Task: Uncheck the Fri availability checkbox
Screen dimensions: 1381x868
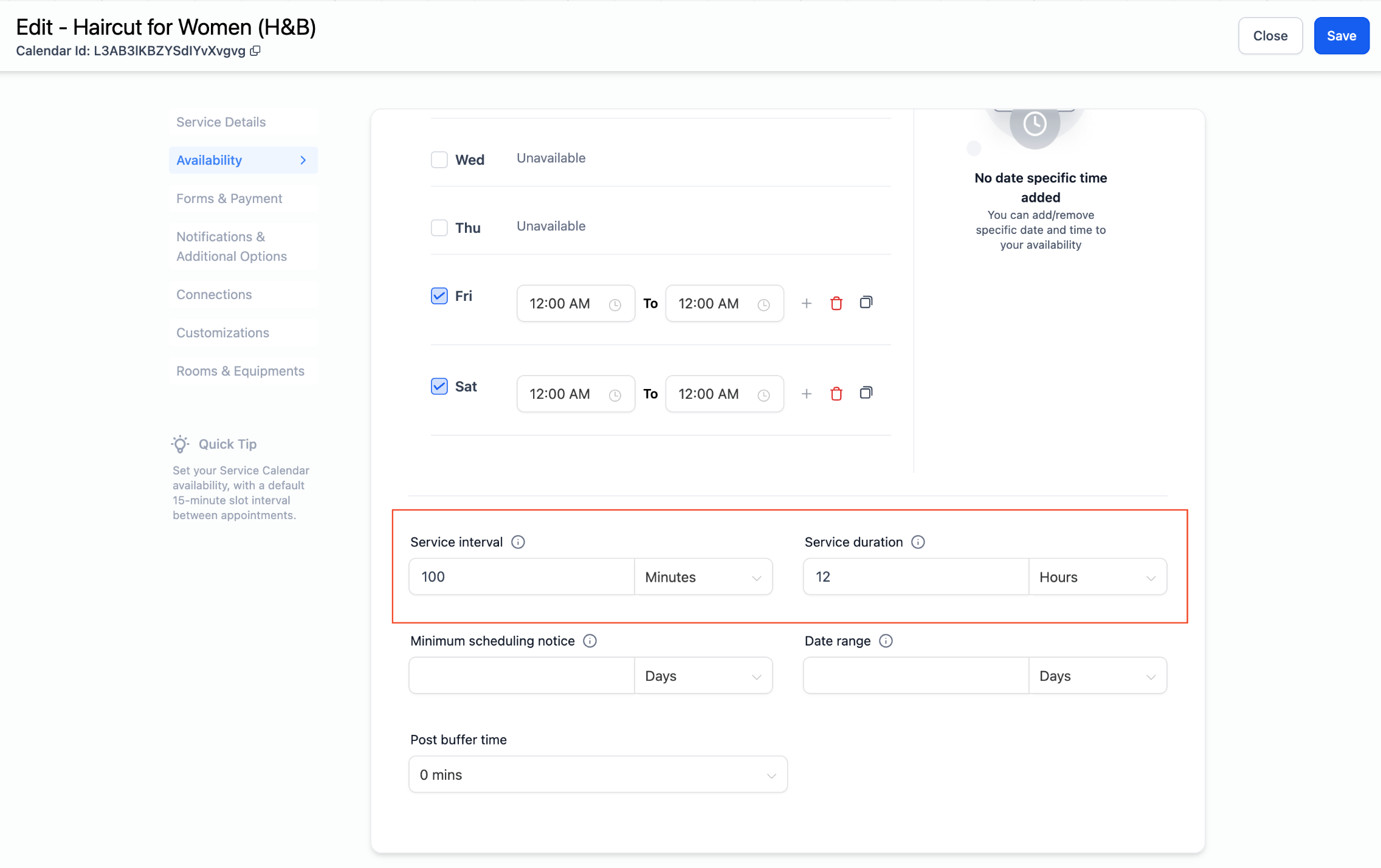Action: click(439, 295)
